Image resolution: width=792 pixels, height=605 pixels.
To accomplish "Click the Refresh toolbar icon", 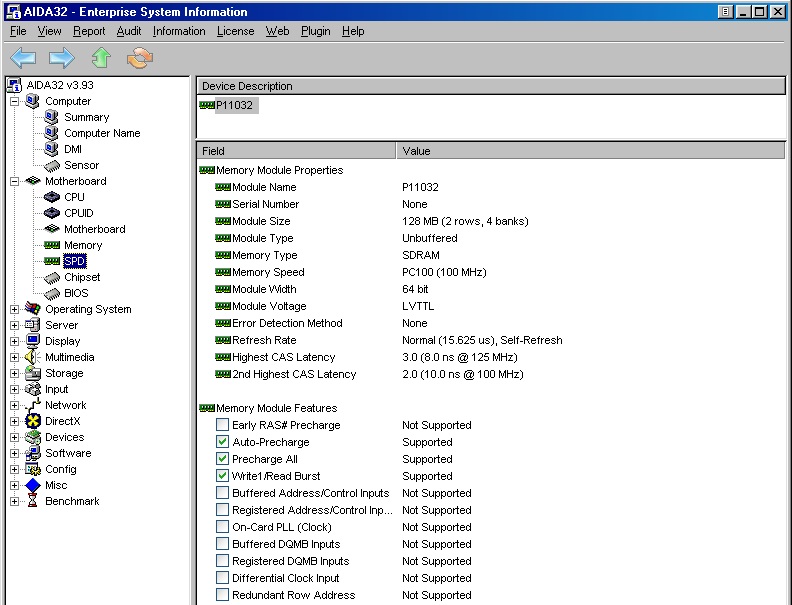I will point(140,58).
